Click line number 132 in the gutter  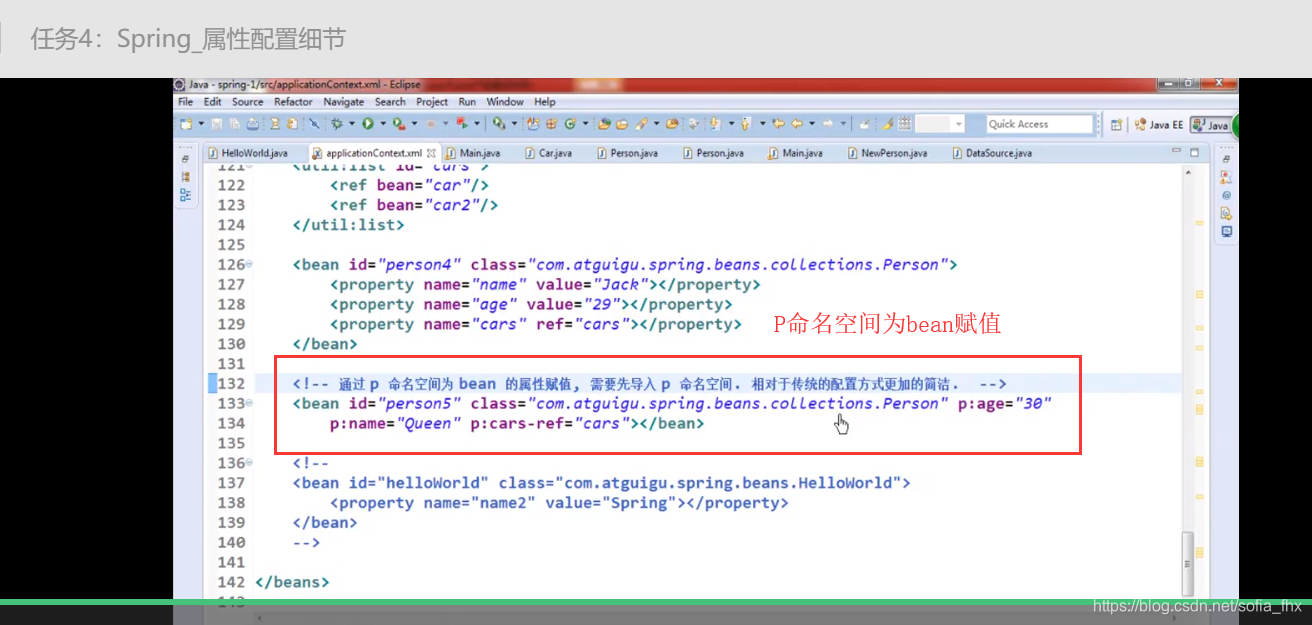tap(231, 384)
